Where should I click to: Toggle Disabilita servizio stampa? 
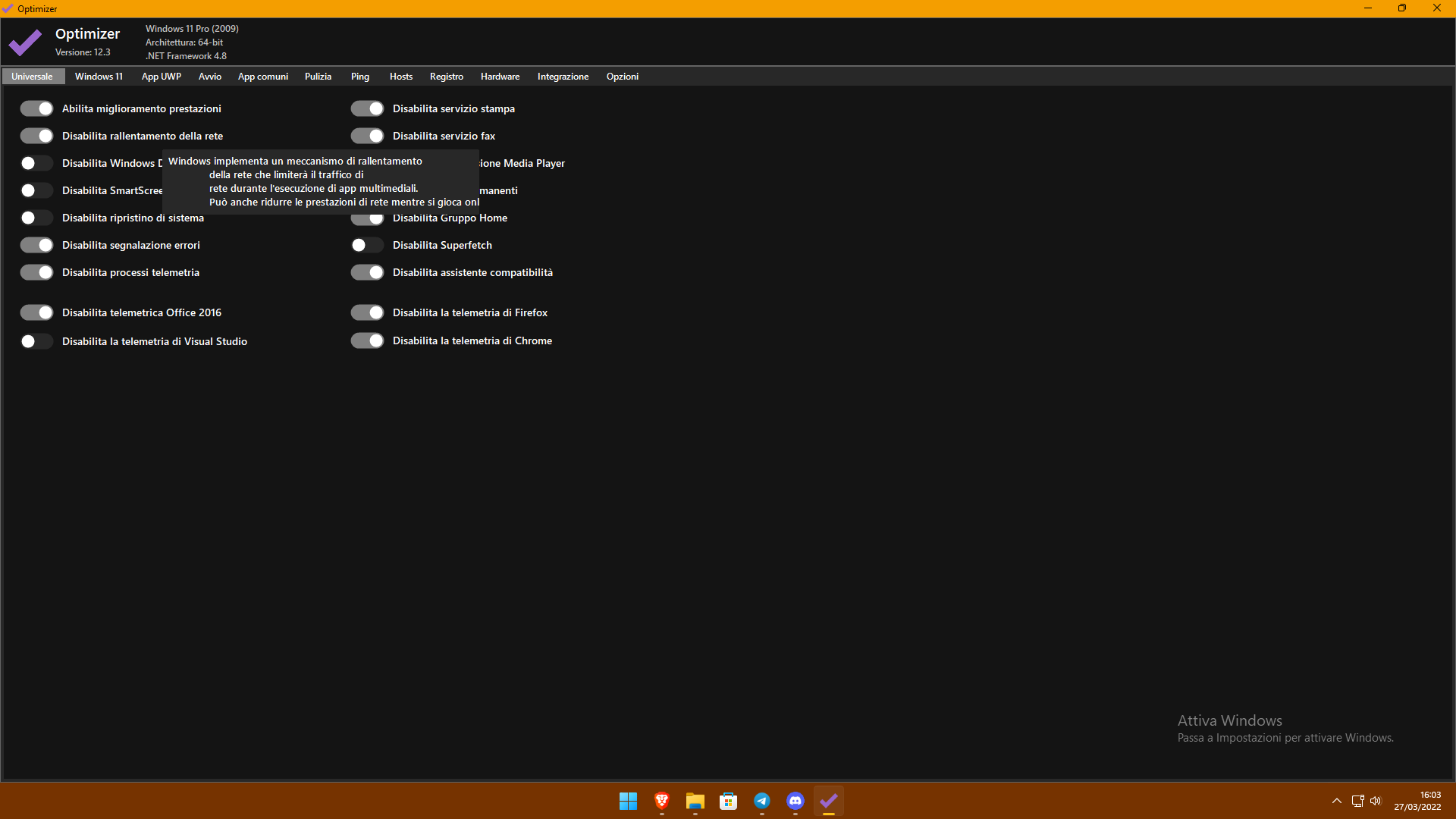(367, 108)
